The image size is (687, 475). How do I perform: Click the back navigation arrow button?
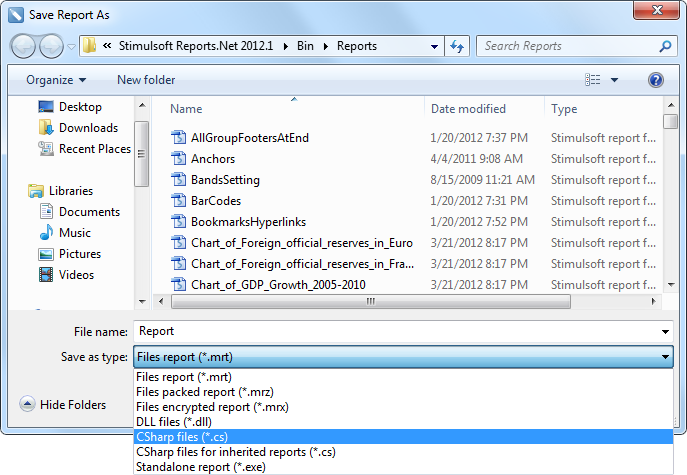(x=24, y=46)
